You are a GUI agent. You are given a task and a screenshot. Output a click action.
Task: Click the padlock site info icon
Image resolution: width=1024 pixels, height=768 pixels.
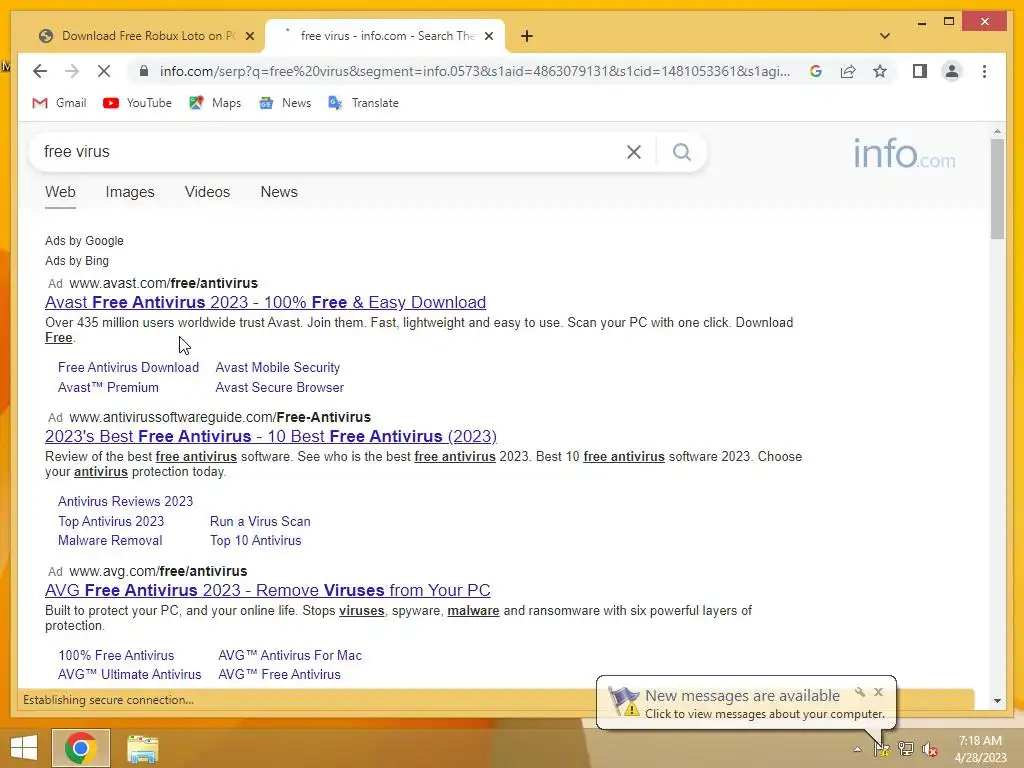pos(144,71)
